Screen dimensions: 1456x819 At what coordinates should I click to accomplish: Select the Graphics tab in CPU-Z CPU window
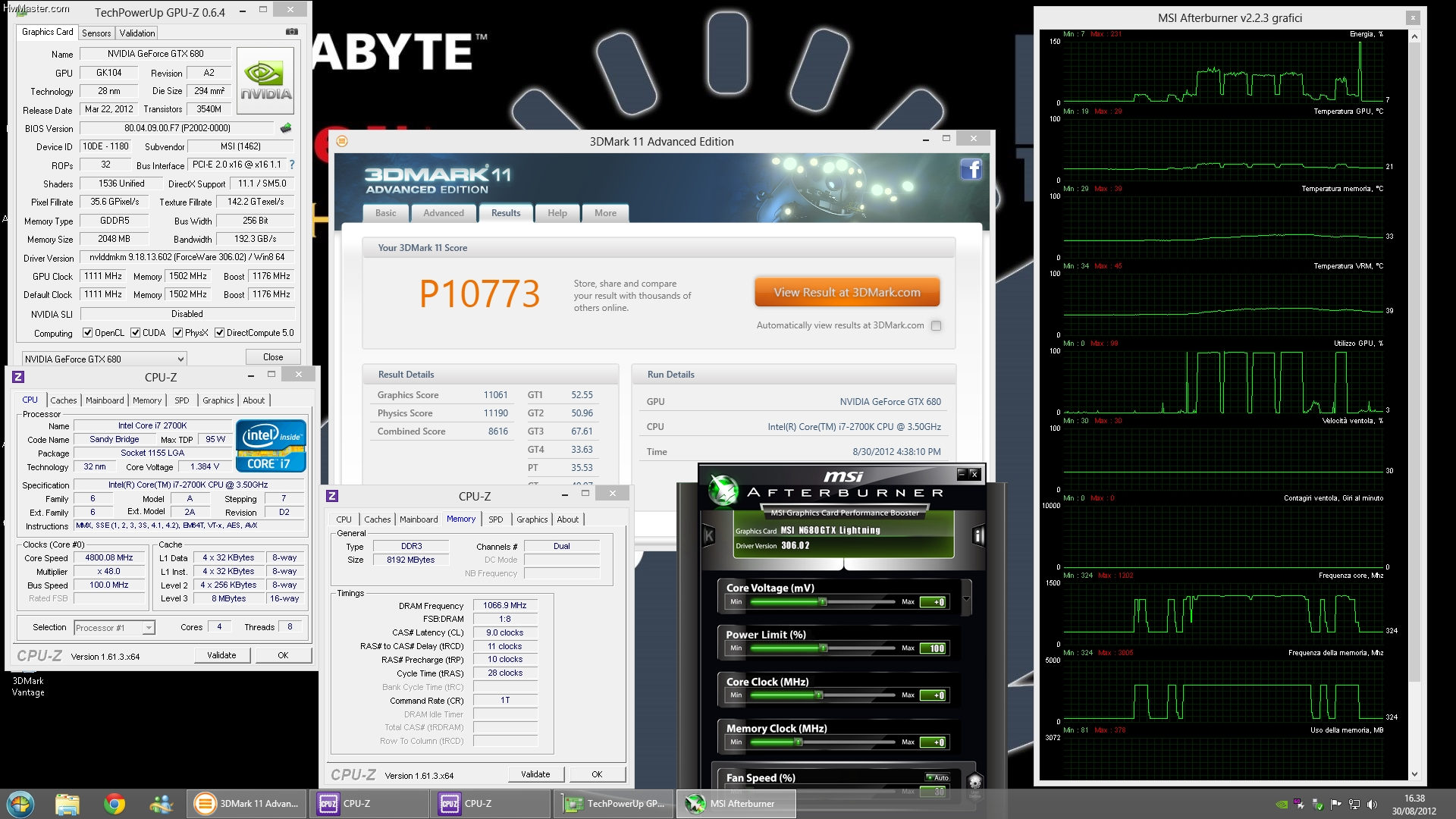218,400
